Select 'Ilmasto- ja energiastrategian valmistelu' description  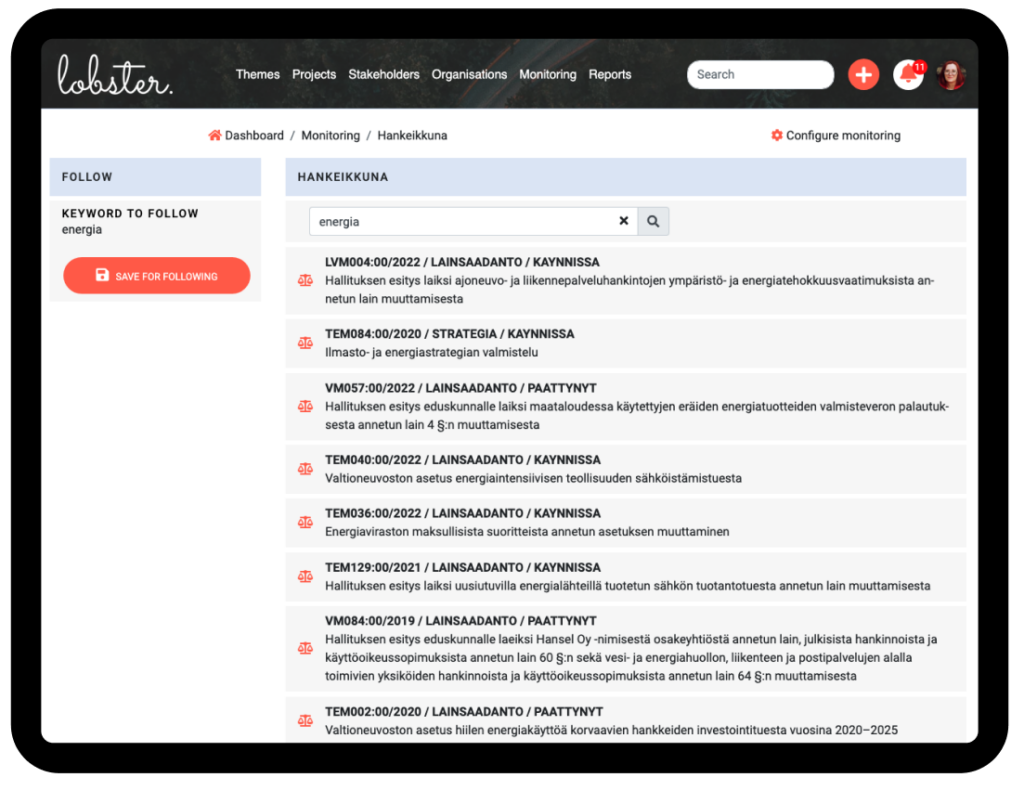(x=432, y=352)
